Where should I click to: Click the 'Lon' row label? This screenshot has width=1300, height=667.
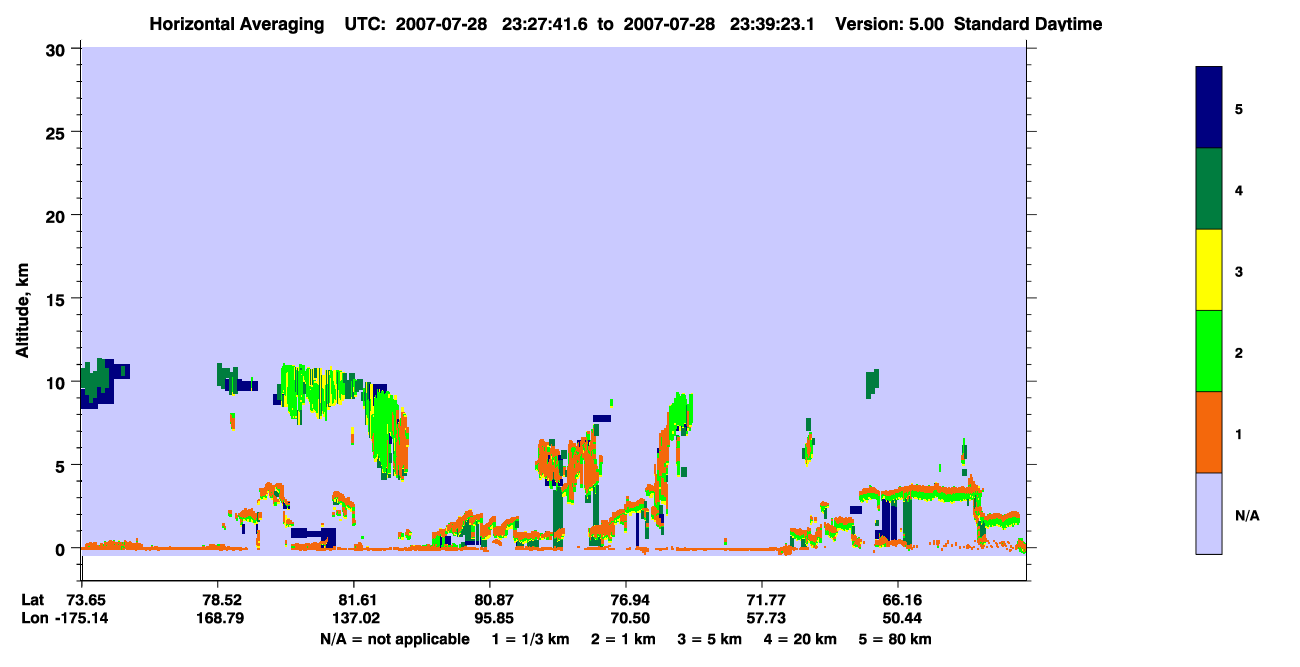pyautogui.click(x=33, y=618)
